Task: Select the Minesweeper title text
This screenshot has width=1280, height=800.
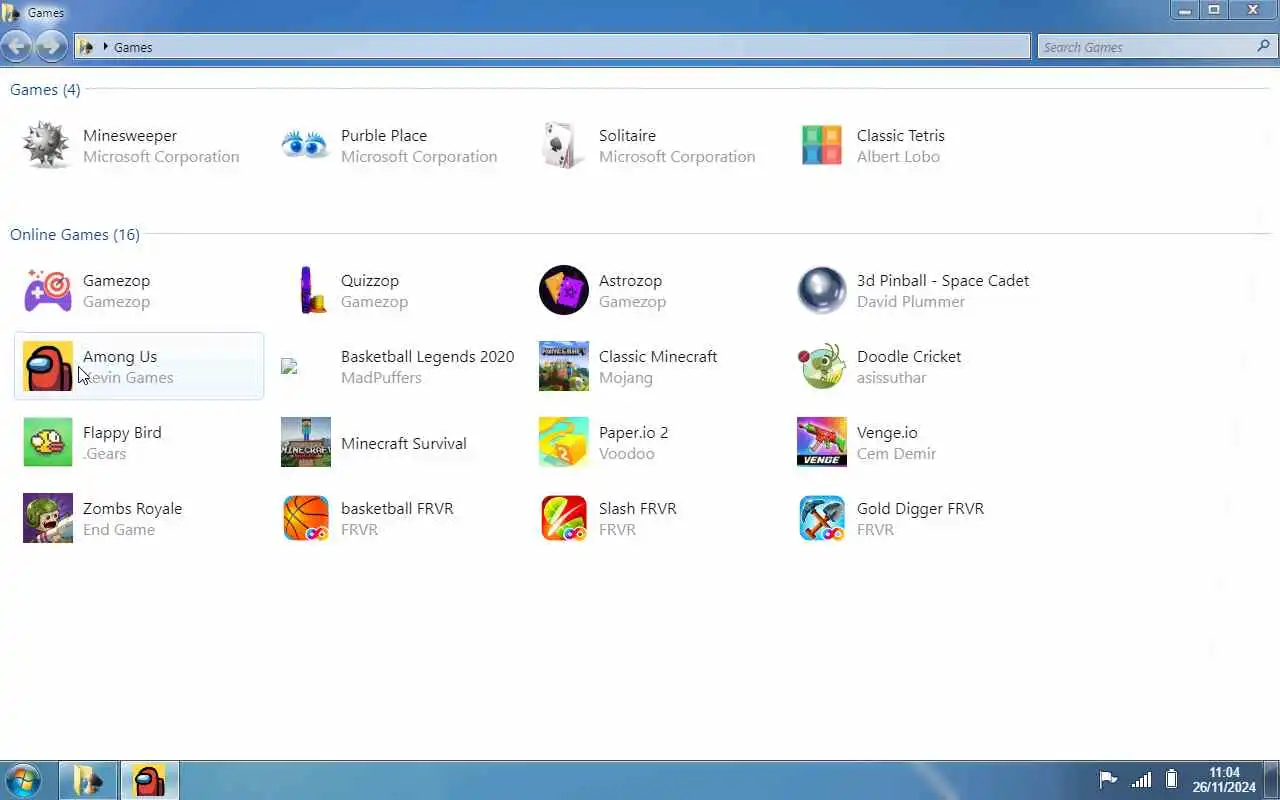Action: click(x=130, y=135)
